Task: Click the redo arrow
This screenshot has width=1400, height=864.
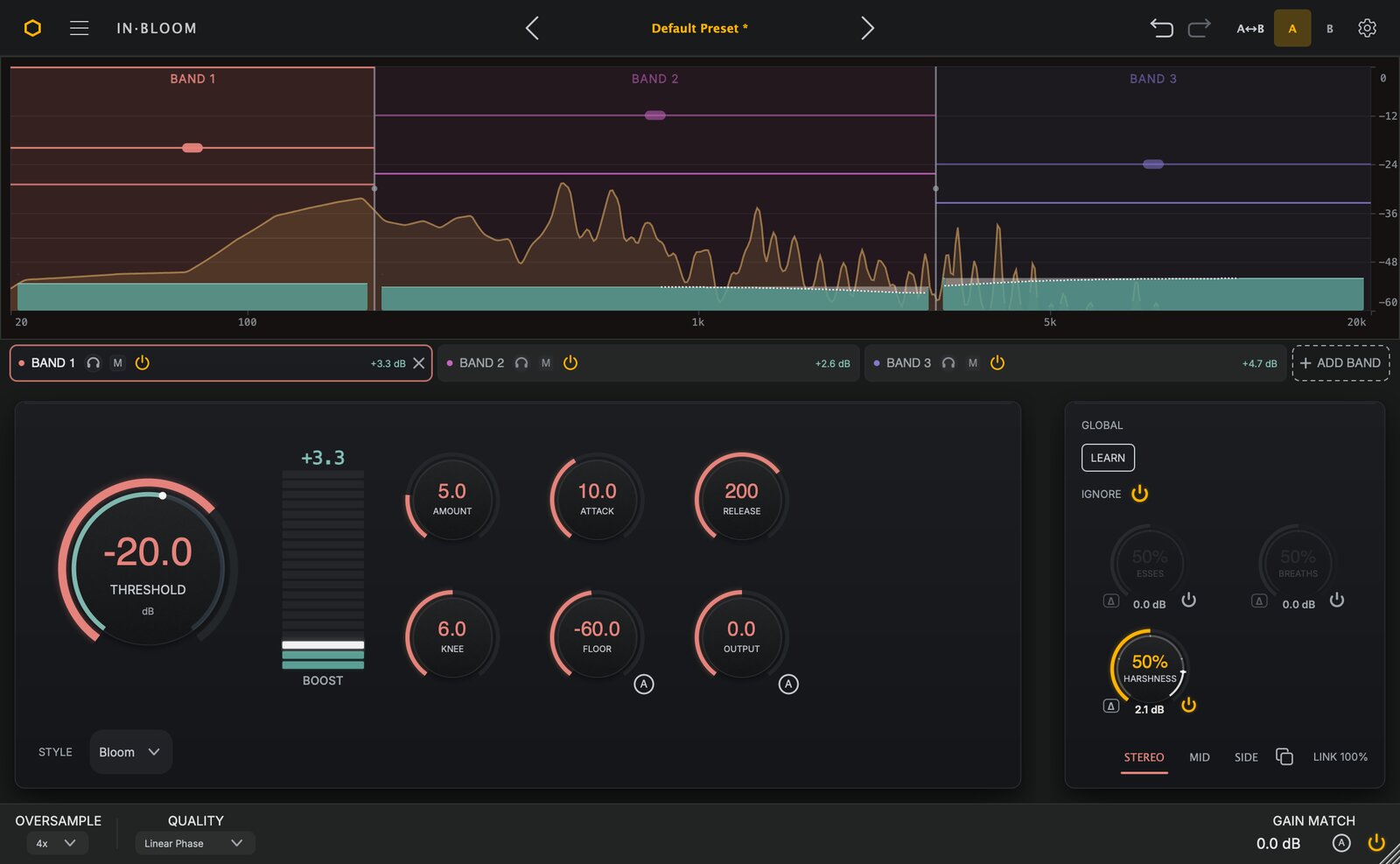Action: 1200,28
